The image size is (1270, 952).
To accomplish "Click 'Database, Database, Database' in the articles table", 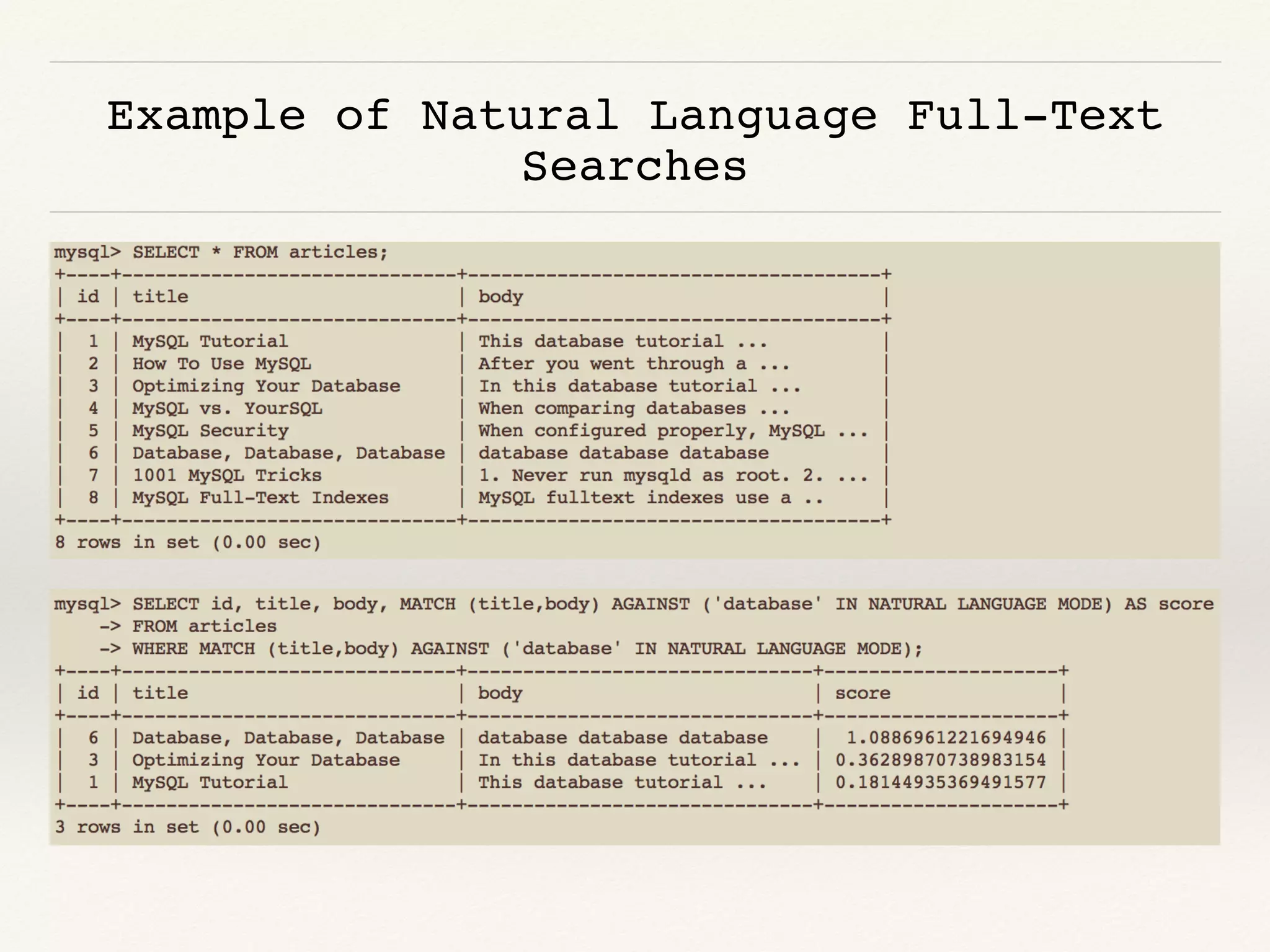I will 288,453.
